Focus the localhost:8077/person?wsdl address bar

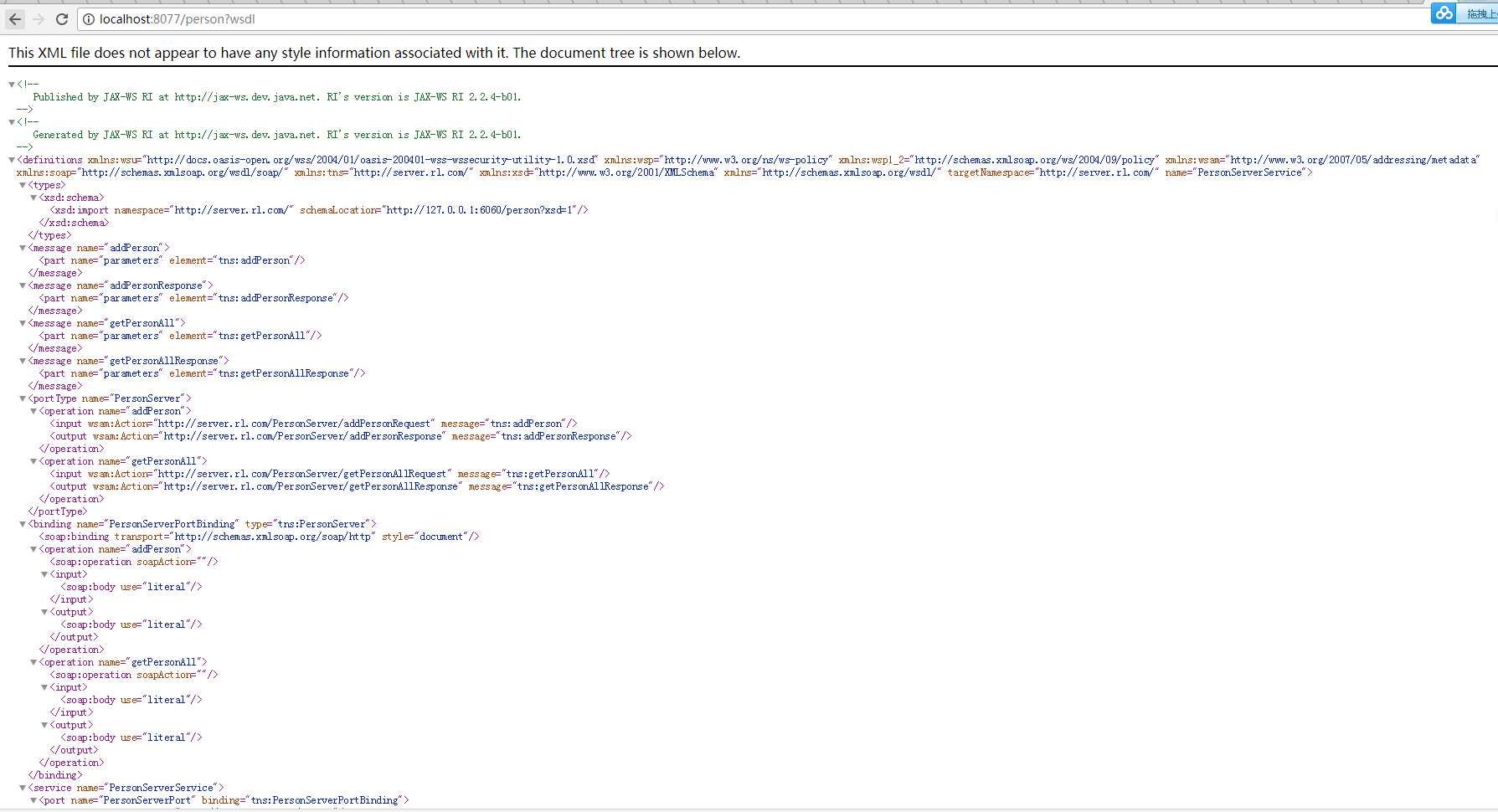pos(754,19)
